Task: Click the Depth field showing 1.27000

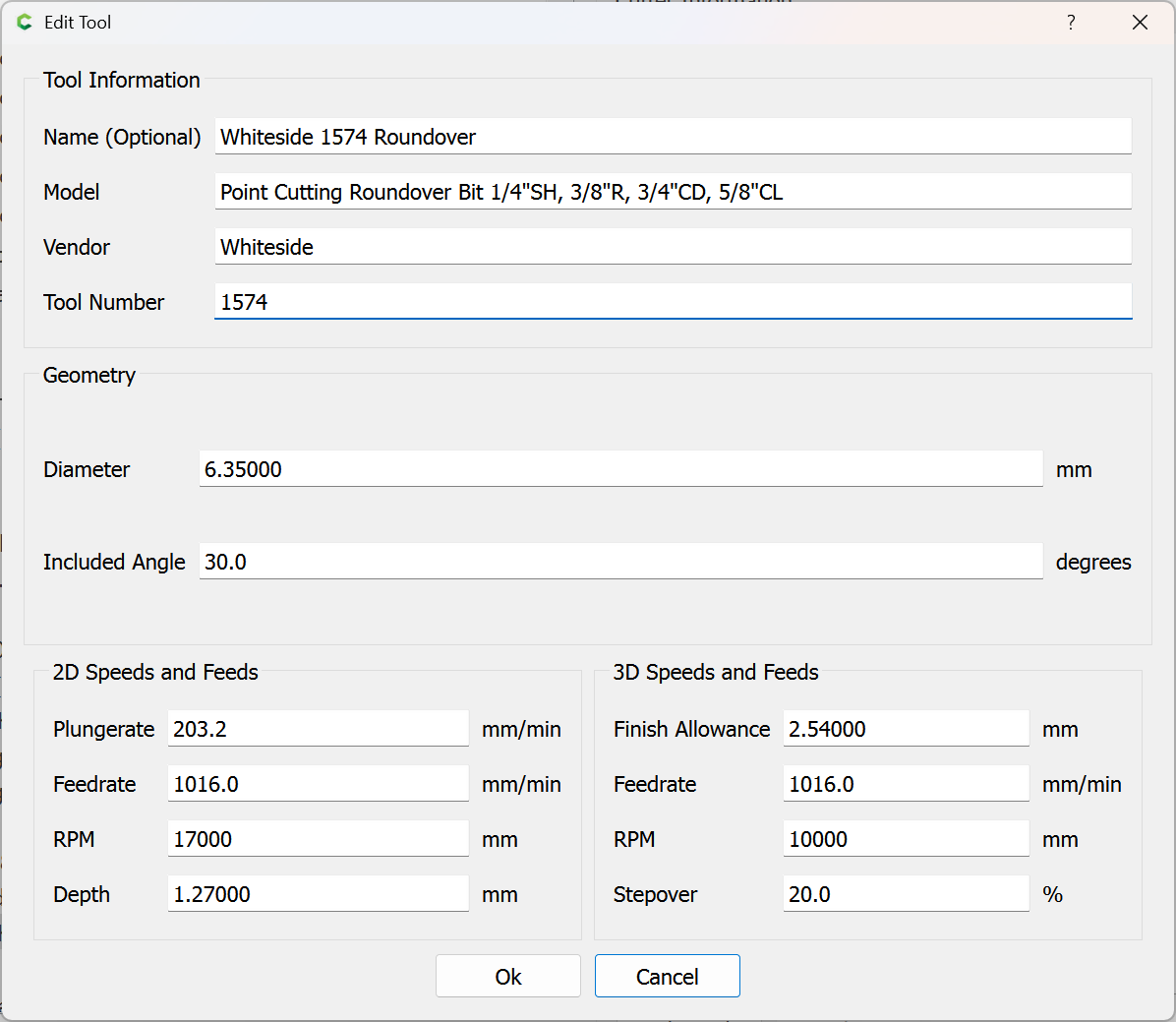Action: coord(318,894)
